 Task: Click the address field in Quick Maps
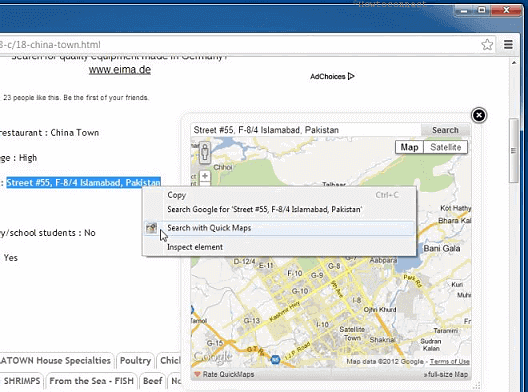pos(306,130)
